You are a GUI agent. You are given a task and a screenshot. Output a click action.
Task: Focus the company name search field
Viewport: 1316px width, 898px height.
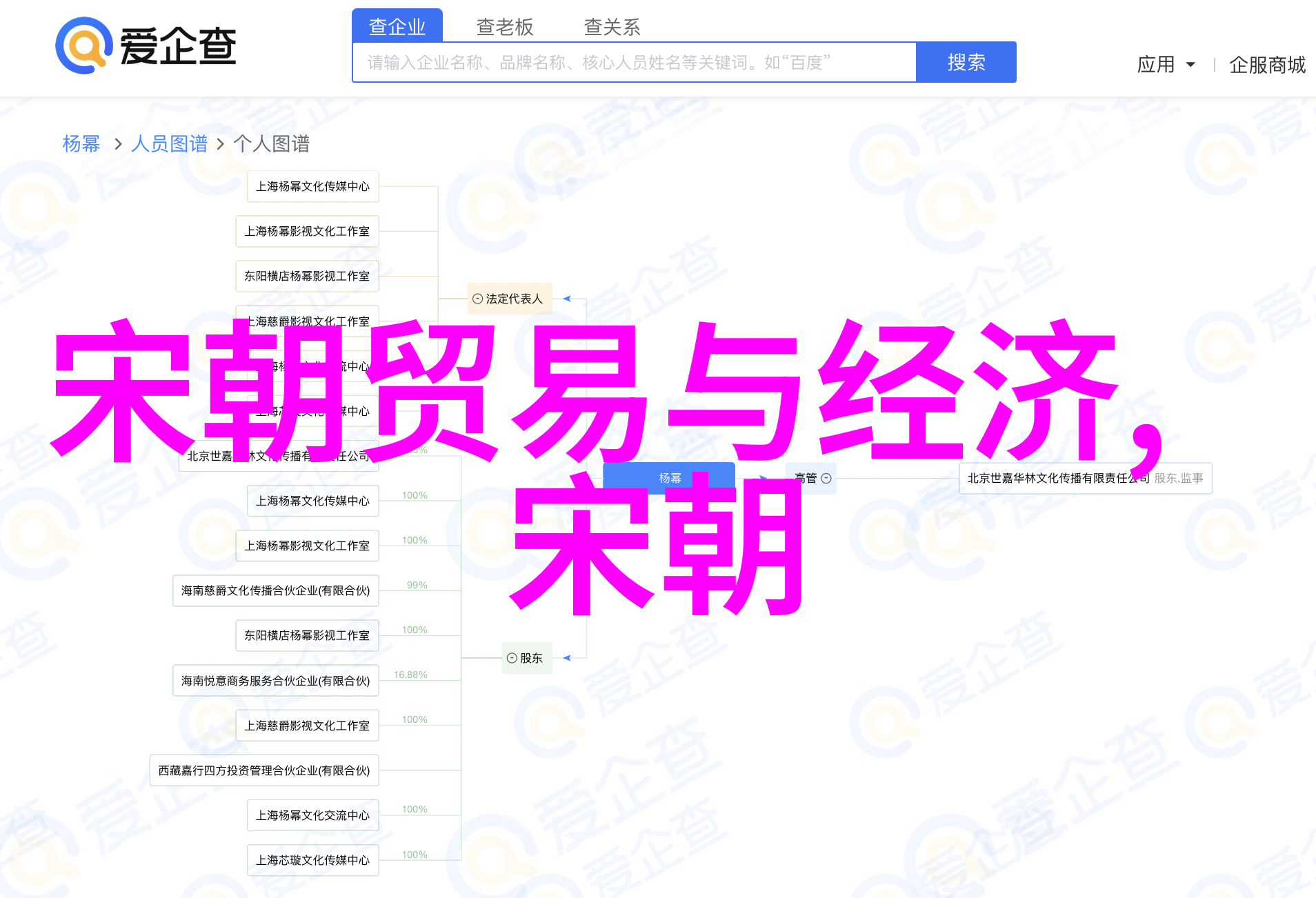635,62
